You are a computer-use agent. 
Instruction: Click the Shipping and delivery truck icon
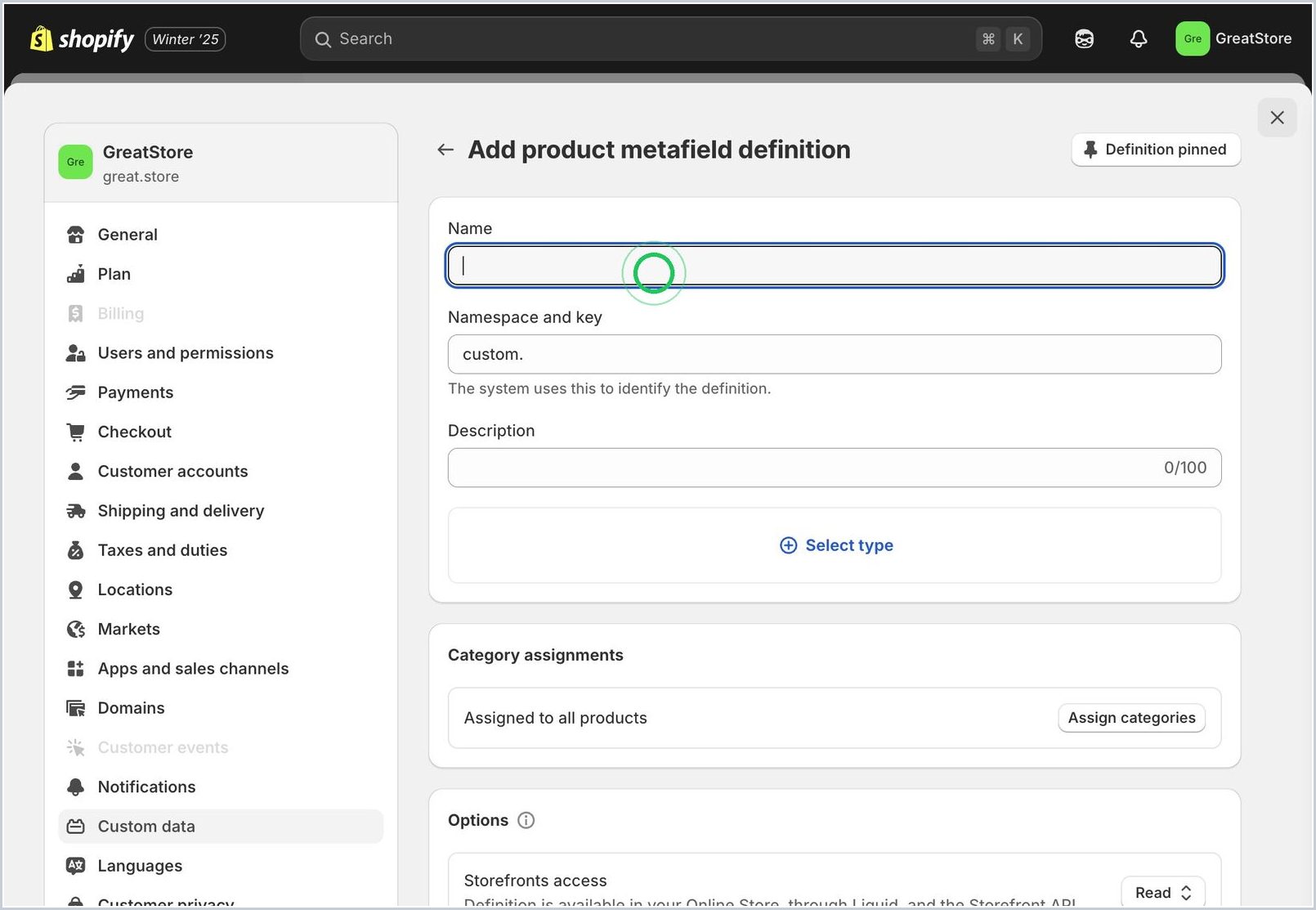(76, 511)
